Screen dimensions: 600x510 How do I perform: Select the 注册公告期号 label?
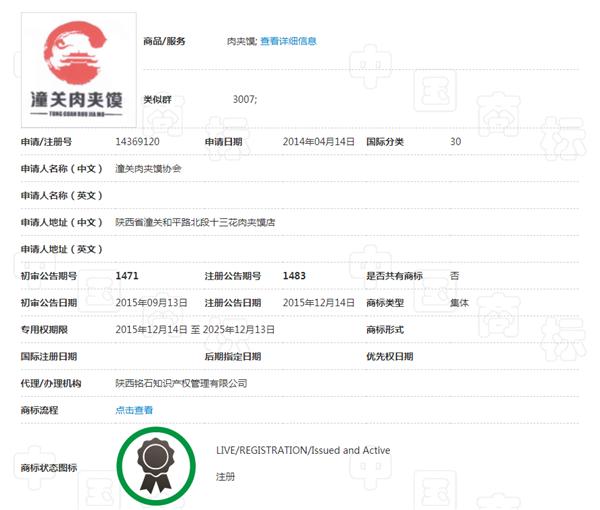point(233,276)
